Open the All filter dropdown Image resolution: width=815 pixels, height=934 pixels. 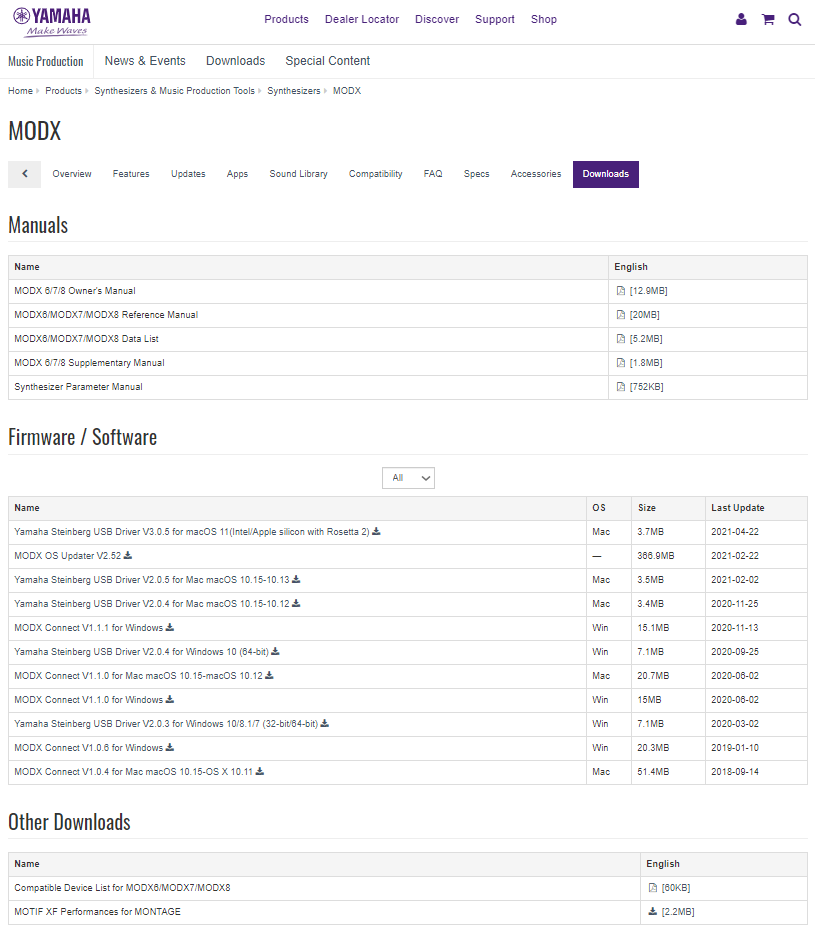pos(408,478)
